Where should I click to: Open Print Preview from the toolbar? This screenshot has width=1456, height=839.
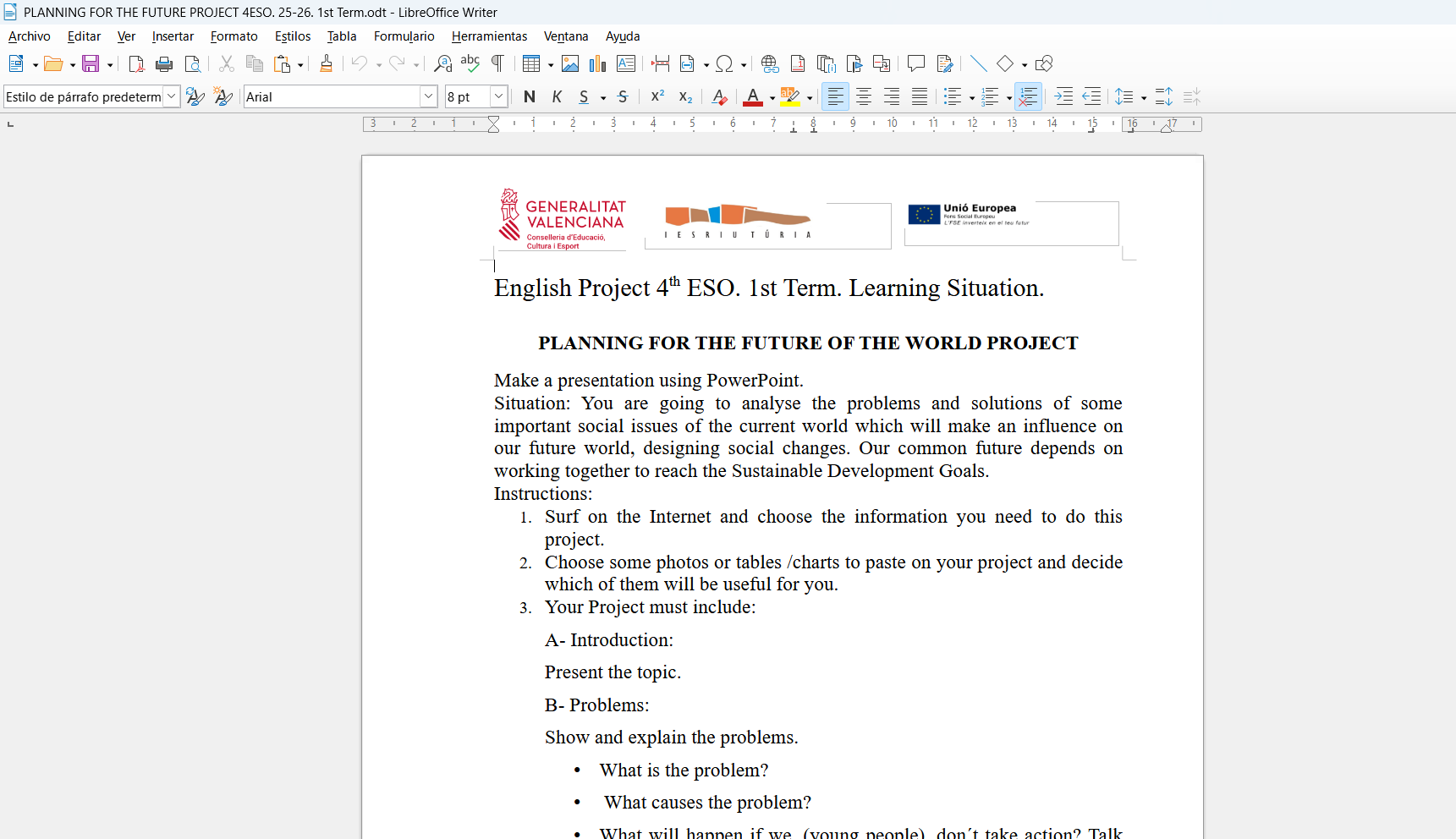pyautogui.click(x=193, y=64)
